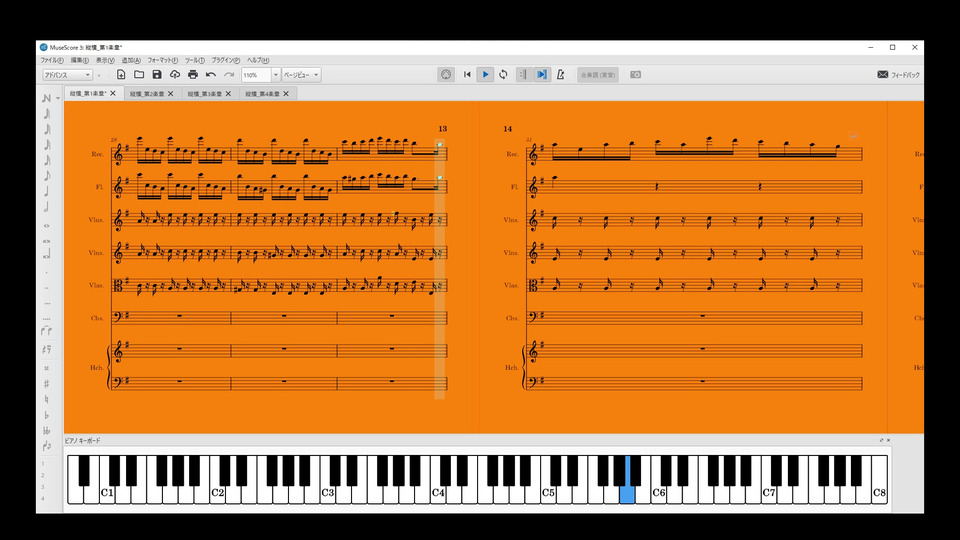This screenshot has width=960, height=540.
Task: Open 編集 menu
Action: [80, 61]
